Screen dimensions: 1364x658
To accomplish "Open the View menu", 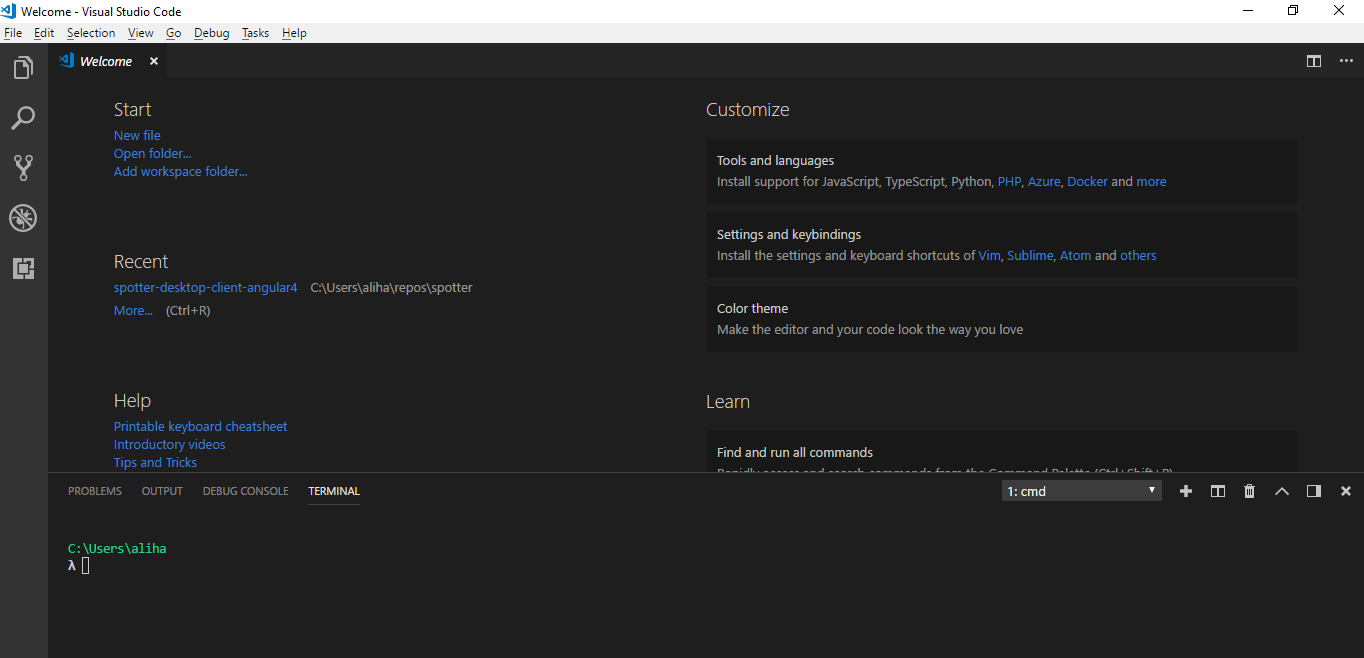I will (141, 33).
